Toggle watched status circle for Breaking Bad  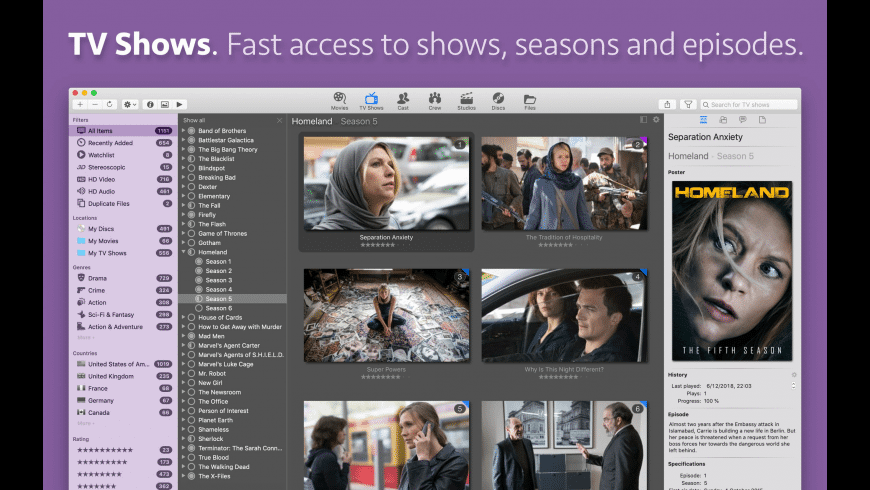click(192, 177)
